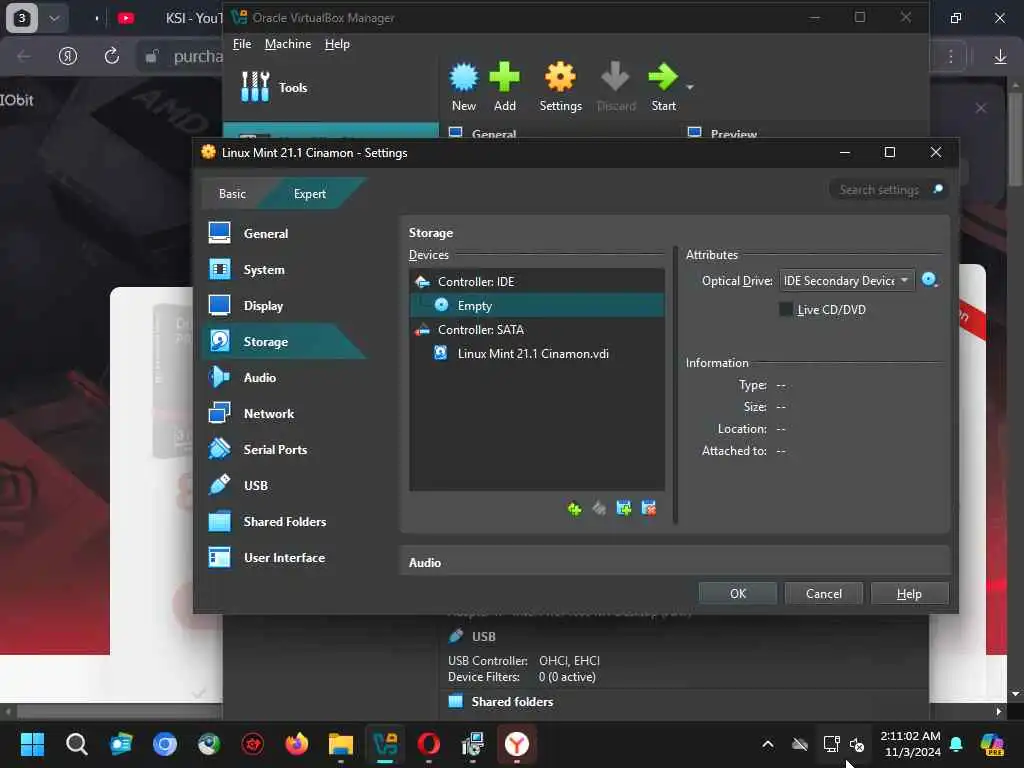Screen dimensions: 1024x768
Task: Switch to the Basic tab
Action: pos(232,193)
